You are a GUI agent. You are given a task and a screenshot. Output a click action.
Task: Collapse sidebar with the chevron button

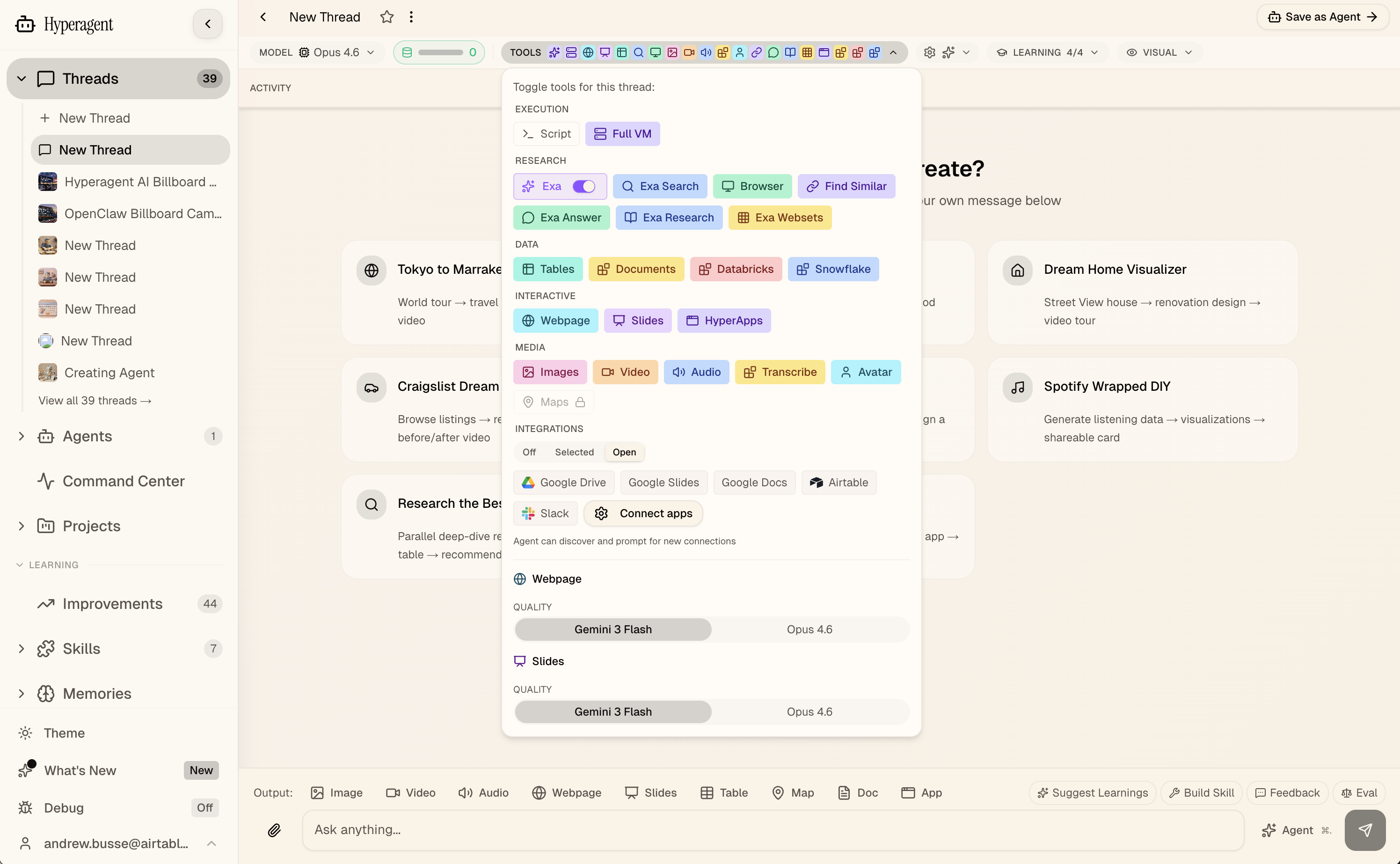point(207,24)
